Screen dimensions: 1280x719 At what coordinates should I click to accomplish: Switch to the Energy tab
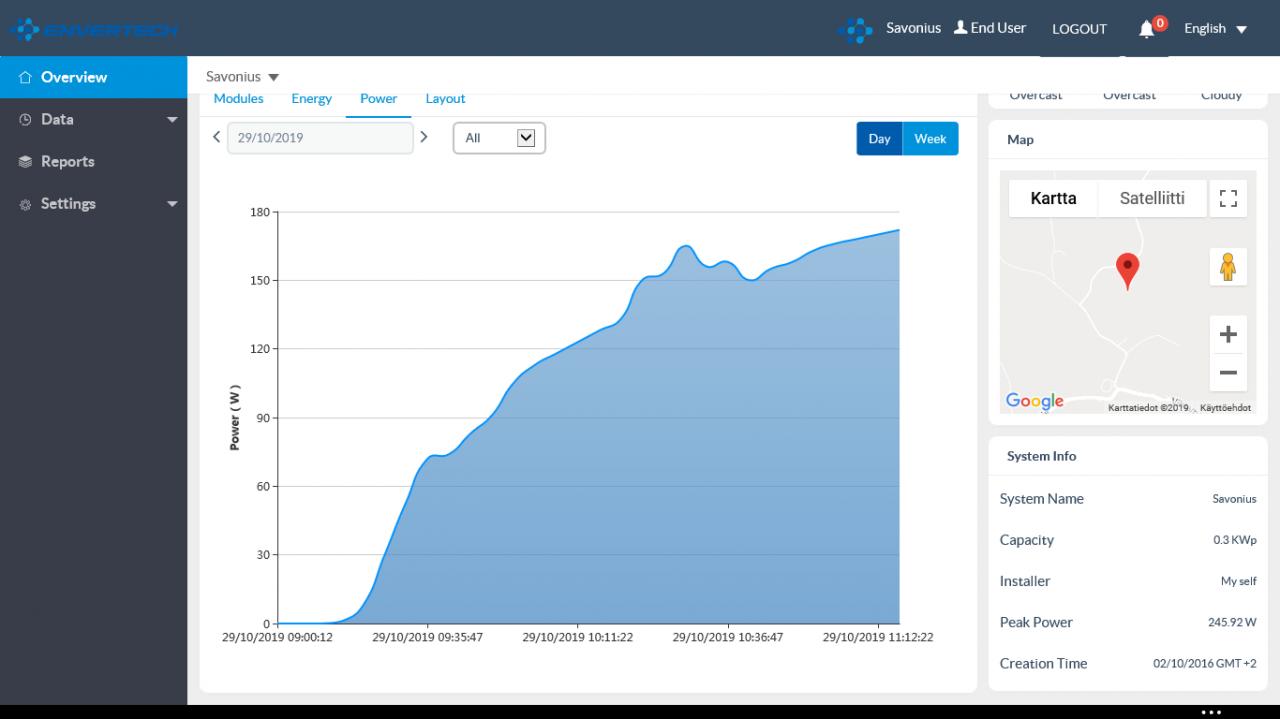[x=311, y=99]
